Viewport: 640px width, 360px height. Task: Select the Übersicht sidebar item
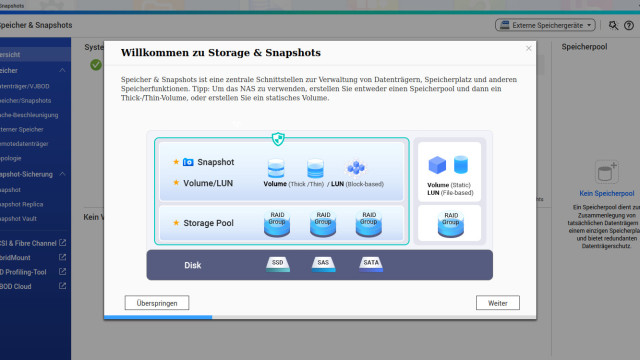click(x=36, y=54)
